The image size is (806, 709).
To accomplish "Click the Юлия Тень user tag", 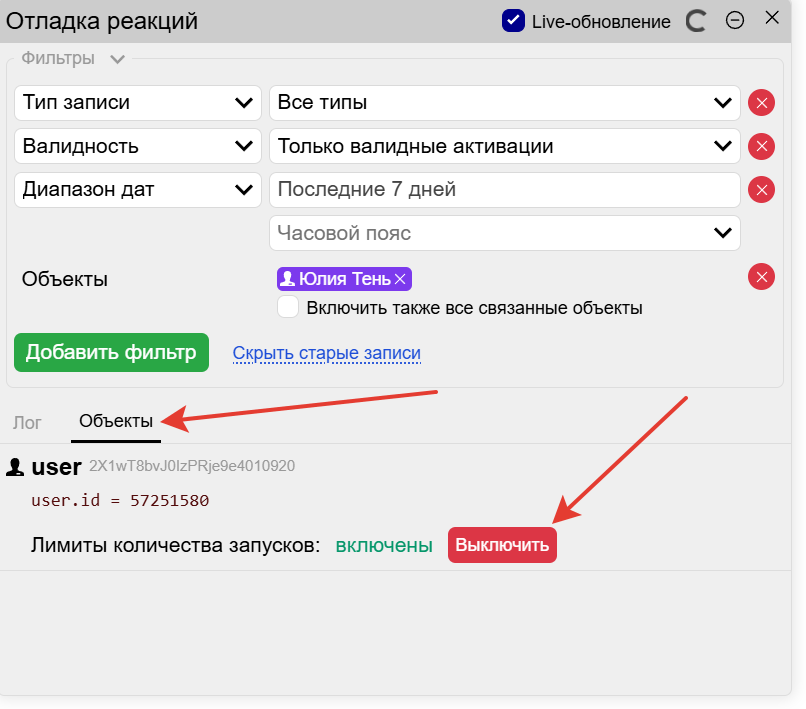I will (344, 279).
